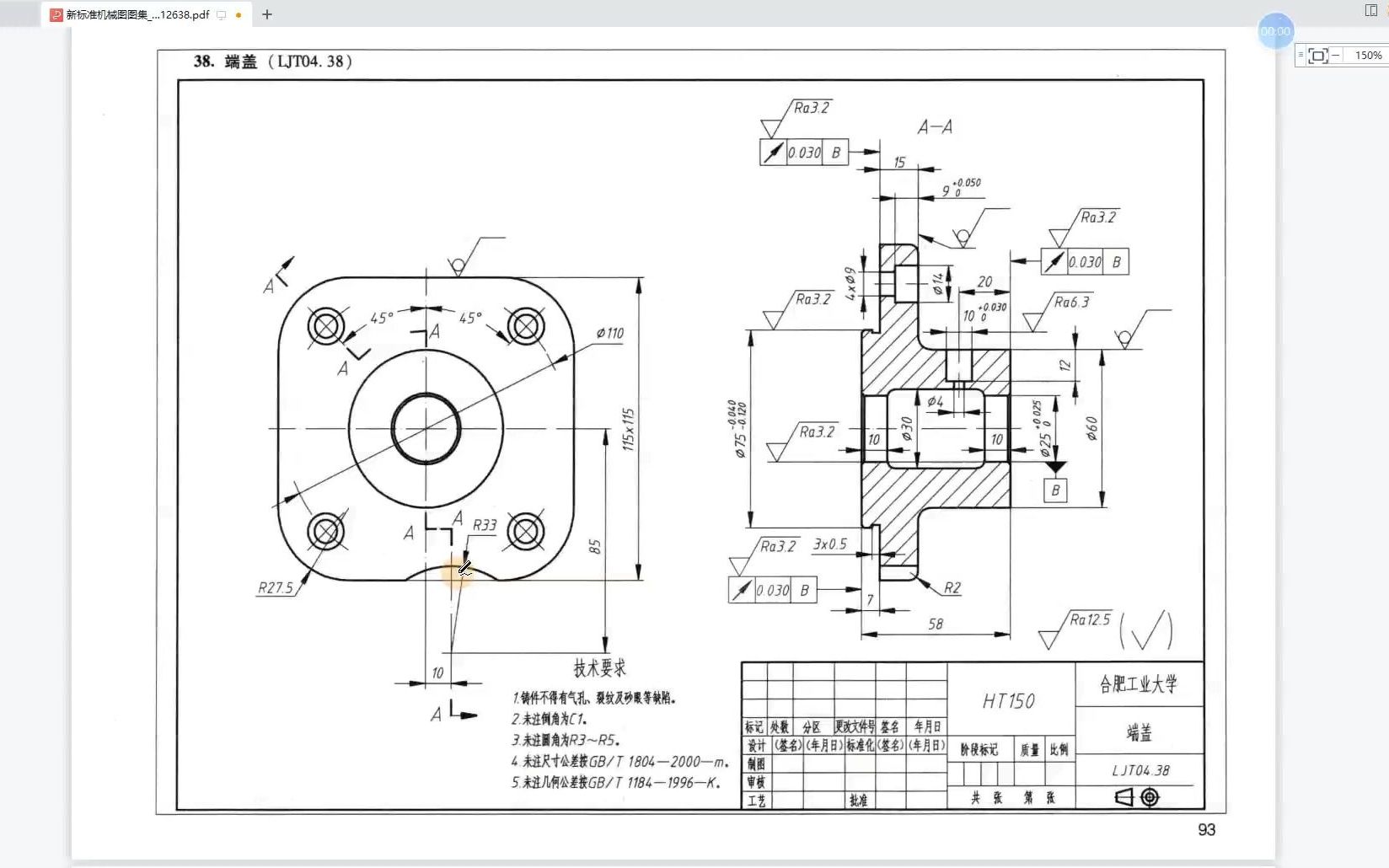The height and width of the screenshot is (868, 1389).
Task: Click the R27.5 radius label
Action: pos(276,587)
